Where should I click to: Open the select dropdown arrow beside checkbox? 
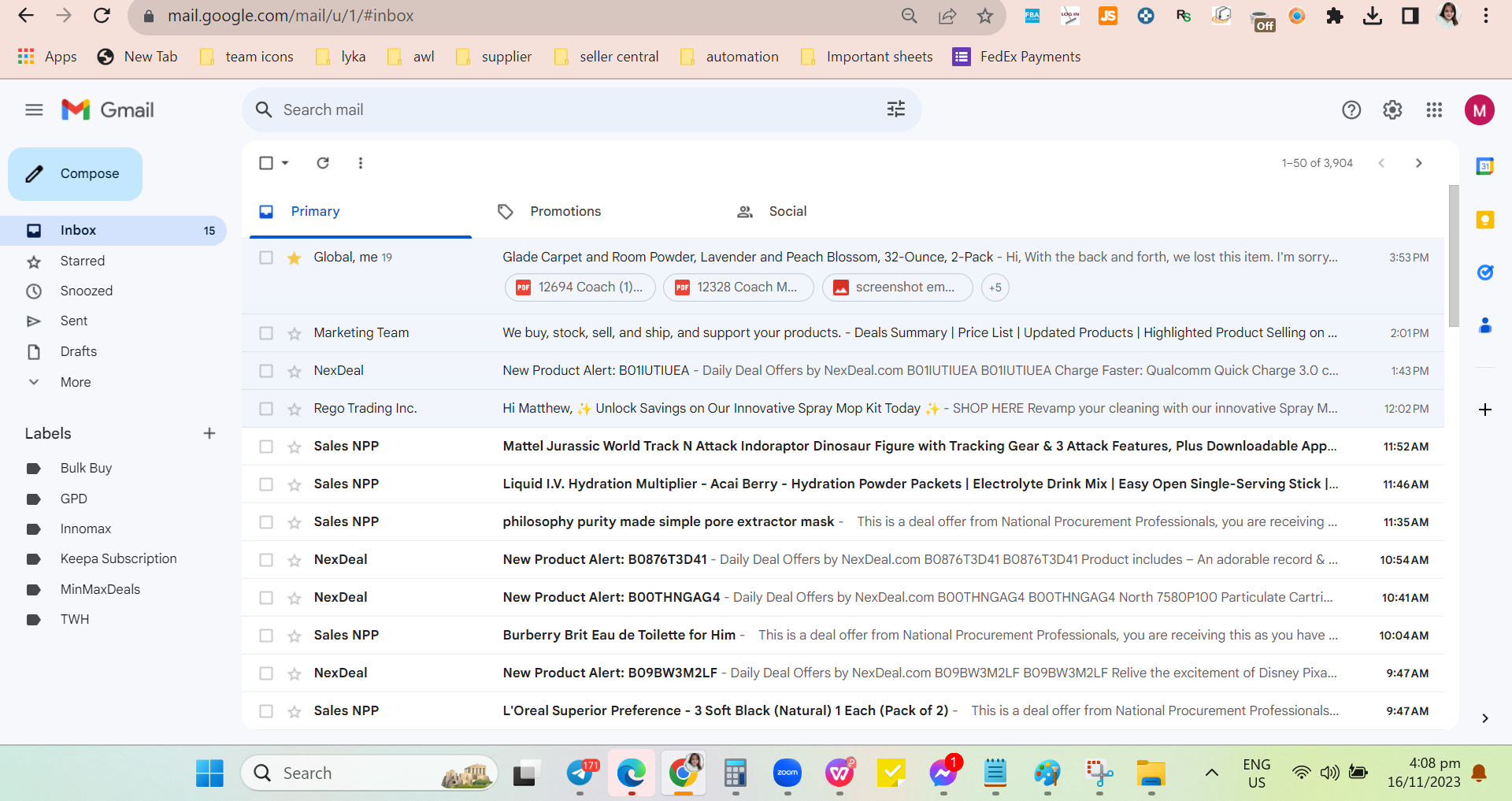click(285, 163)
